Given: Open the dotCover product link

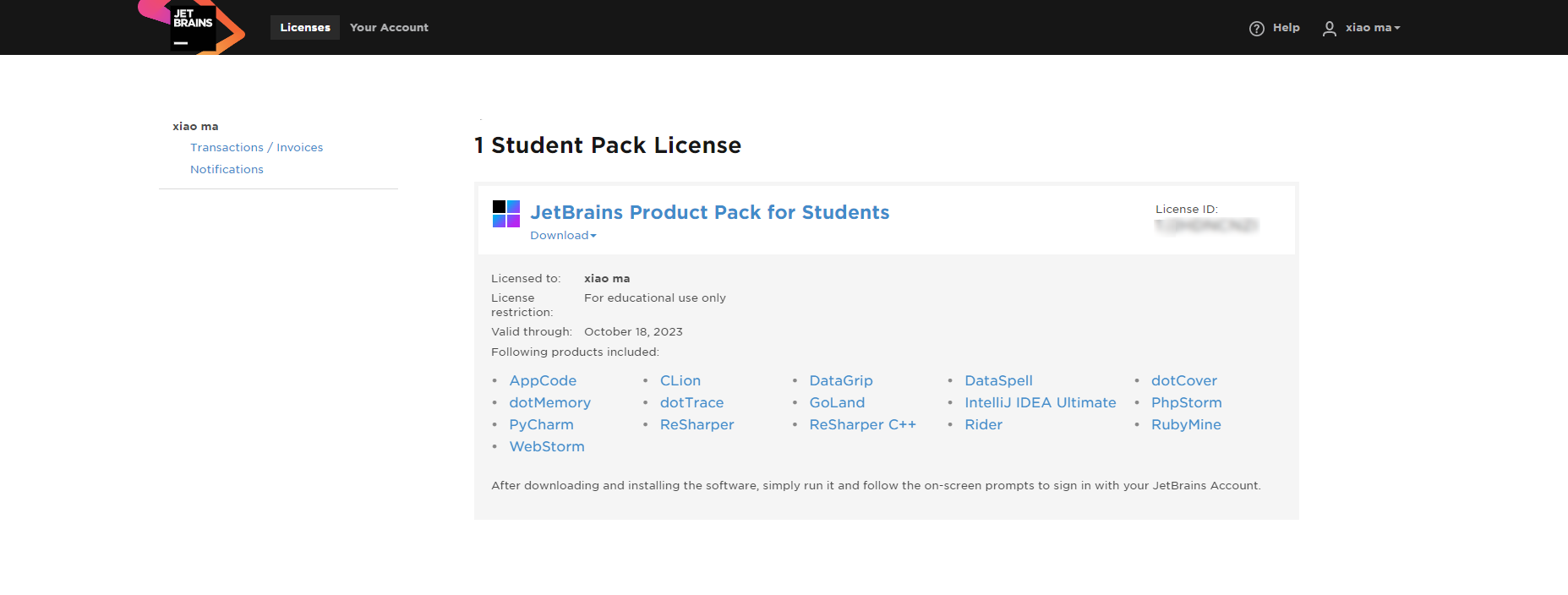Looking at the screenshot, I should tap(1184, 380).
